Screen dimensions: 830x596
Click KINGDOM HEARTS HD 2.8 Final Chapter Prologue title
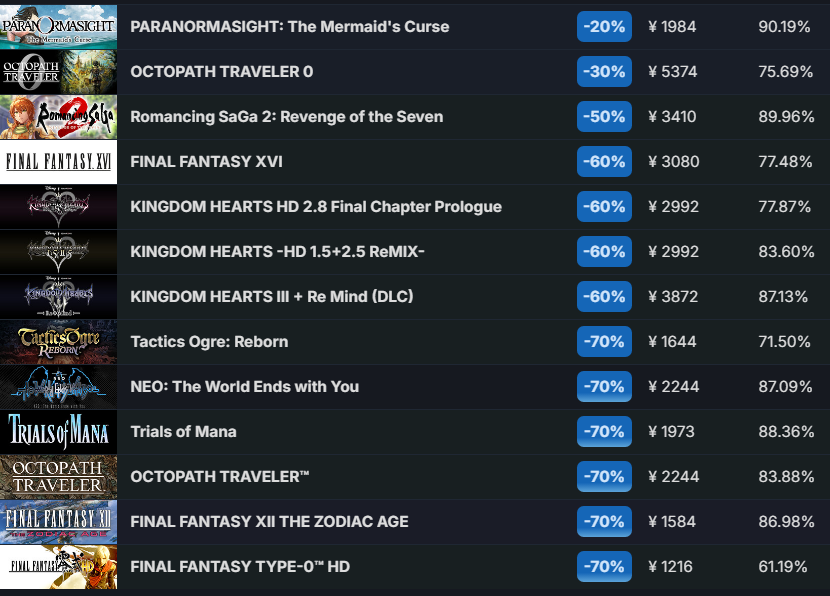[316, 207]
